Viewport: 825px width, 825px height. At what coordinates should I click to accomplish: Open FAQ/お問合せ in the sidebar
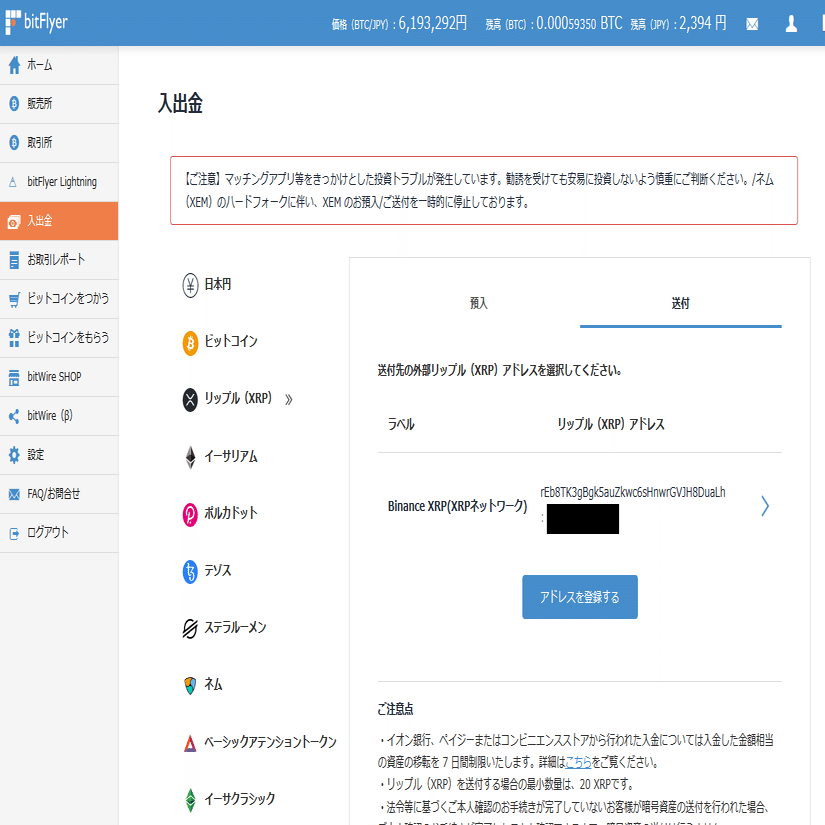(x=59, y=494)
